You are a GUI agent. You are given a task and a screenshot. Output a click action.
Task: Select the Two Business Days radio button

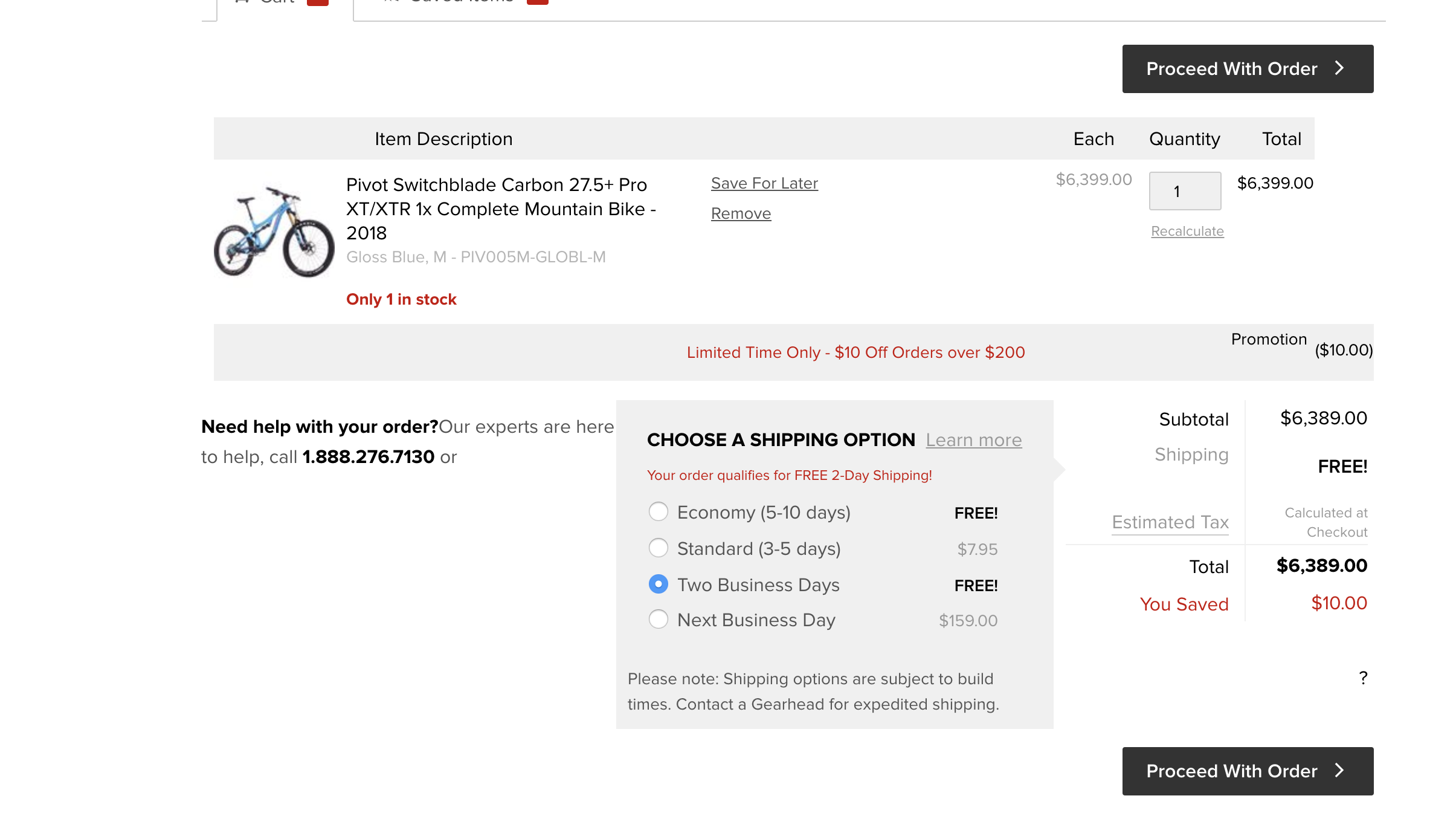point(659,584)
